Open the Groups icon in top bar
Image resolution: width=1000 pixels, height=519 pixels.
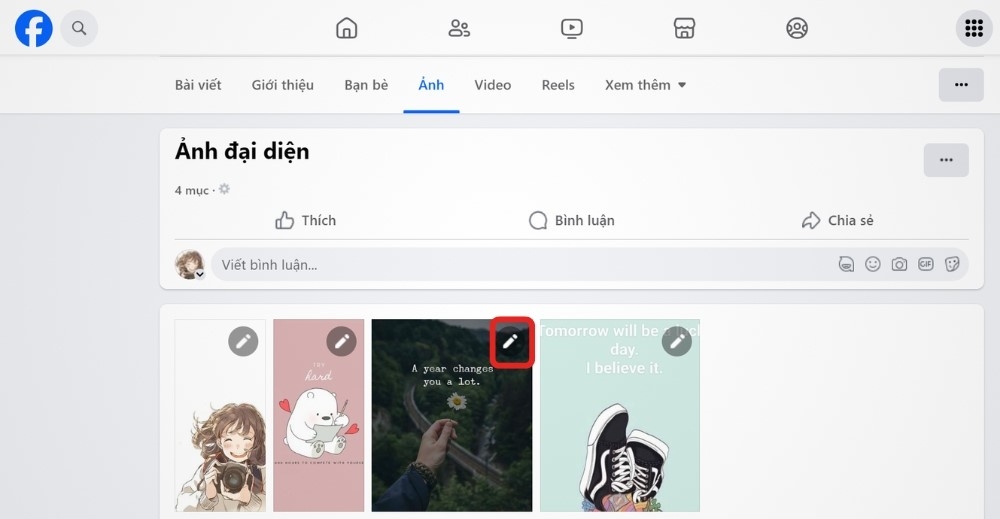(797, 28)
